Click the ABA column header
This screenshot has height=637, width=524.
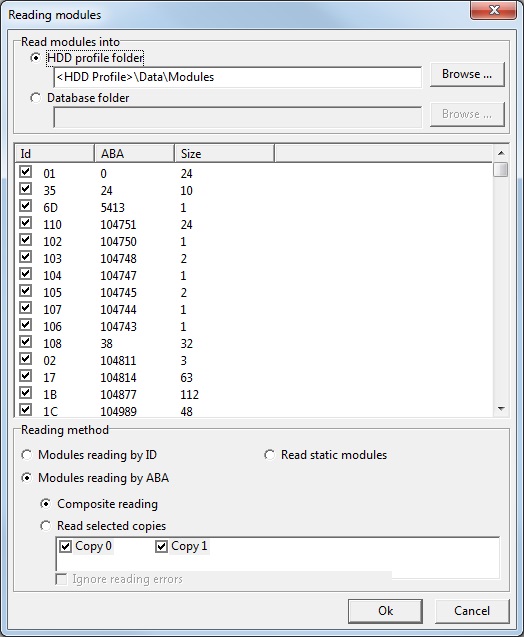[134, 154]
